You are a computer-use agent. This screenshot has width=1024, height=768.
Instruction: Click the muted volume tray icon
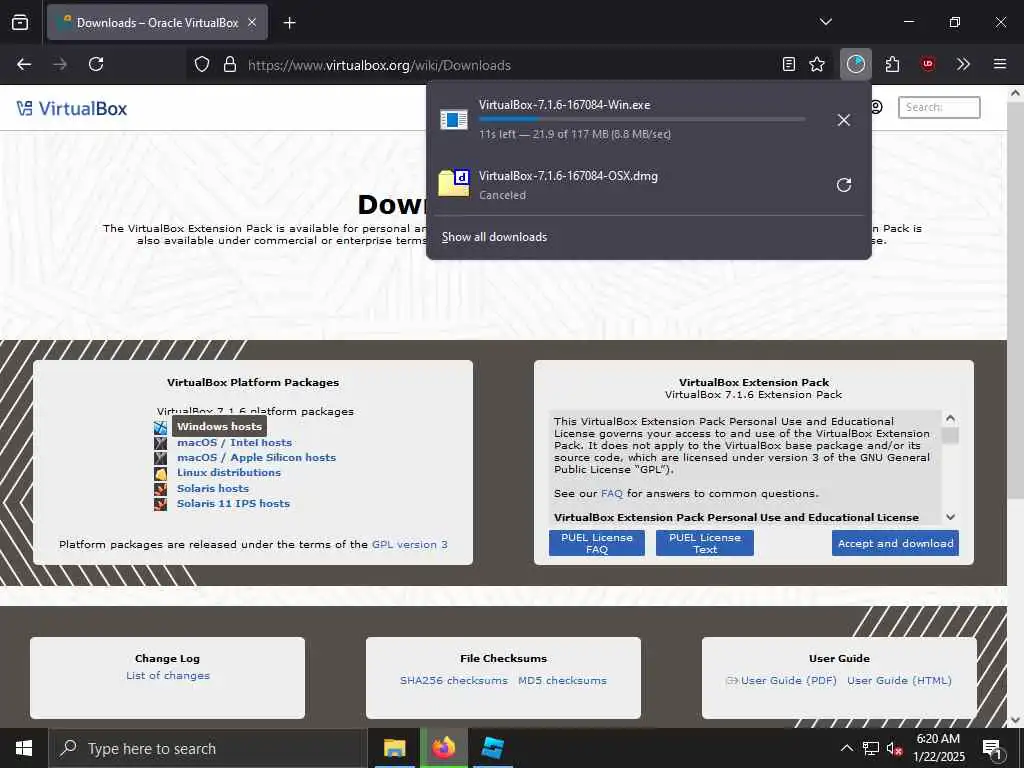pos(895,748)
